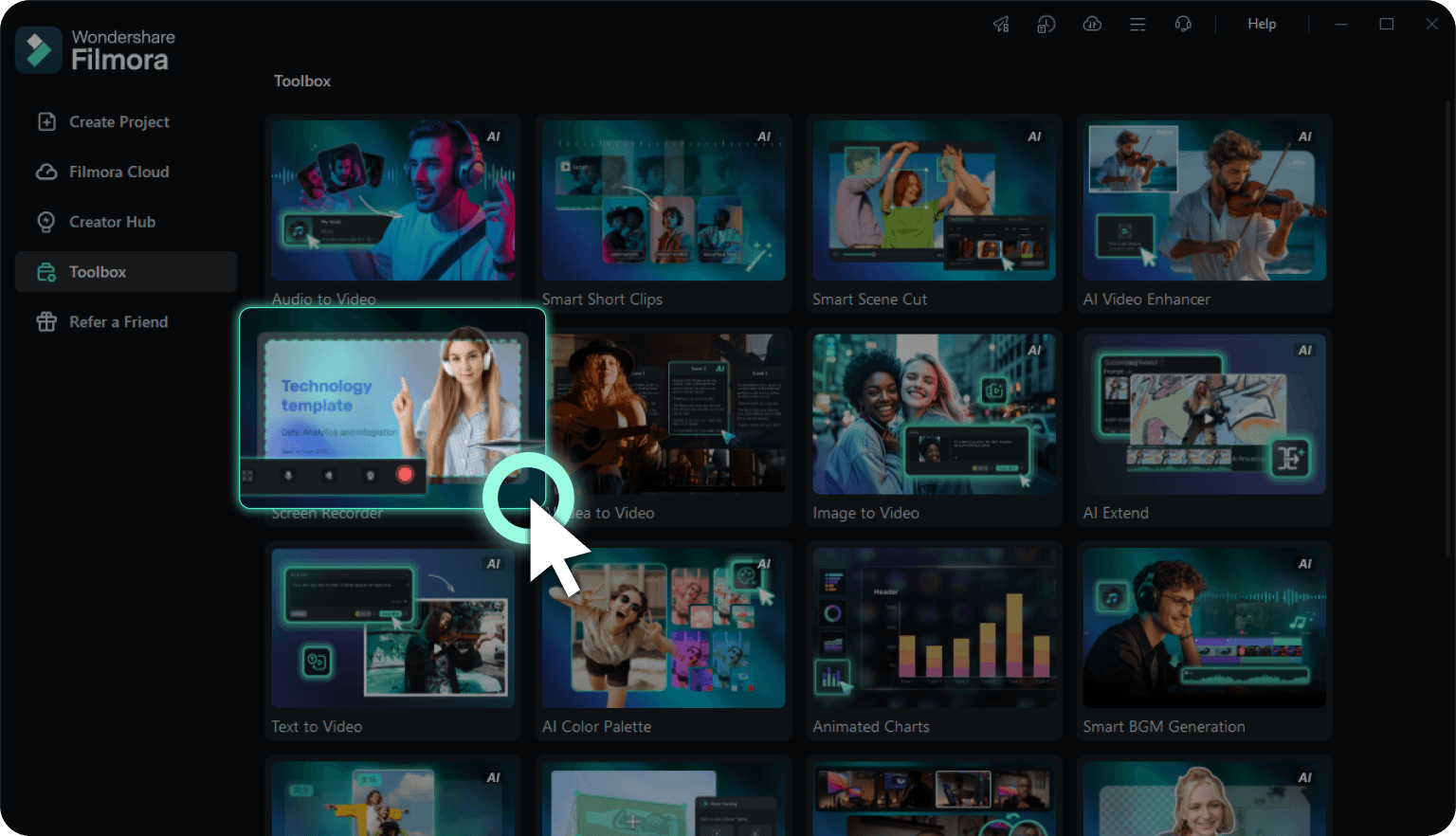
Task: Click the vertical scrollbar on the right edge
Action: tap(1450, 327)
